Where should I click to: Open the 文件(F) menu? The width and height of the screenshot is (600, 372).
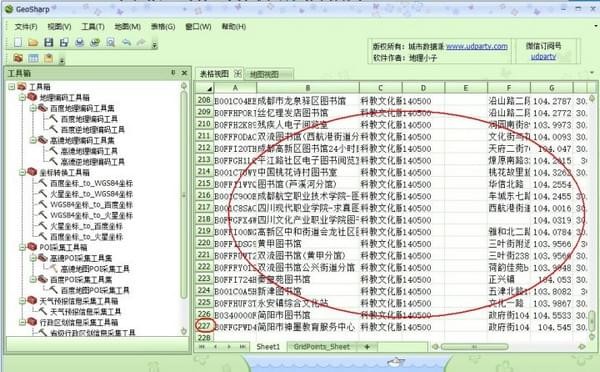(26, 27)
